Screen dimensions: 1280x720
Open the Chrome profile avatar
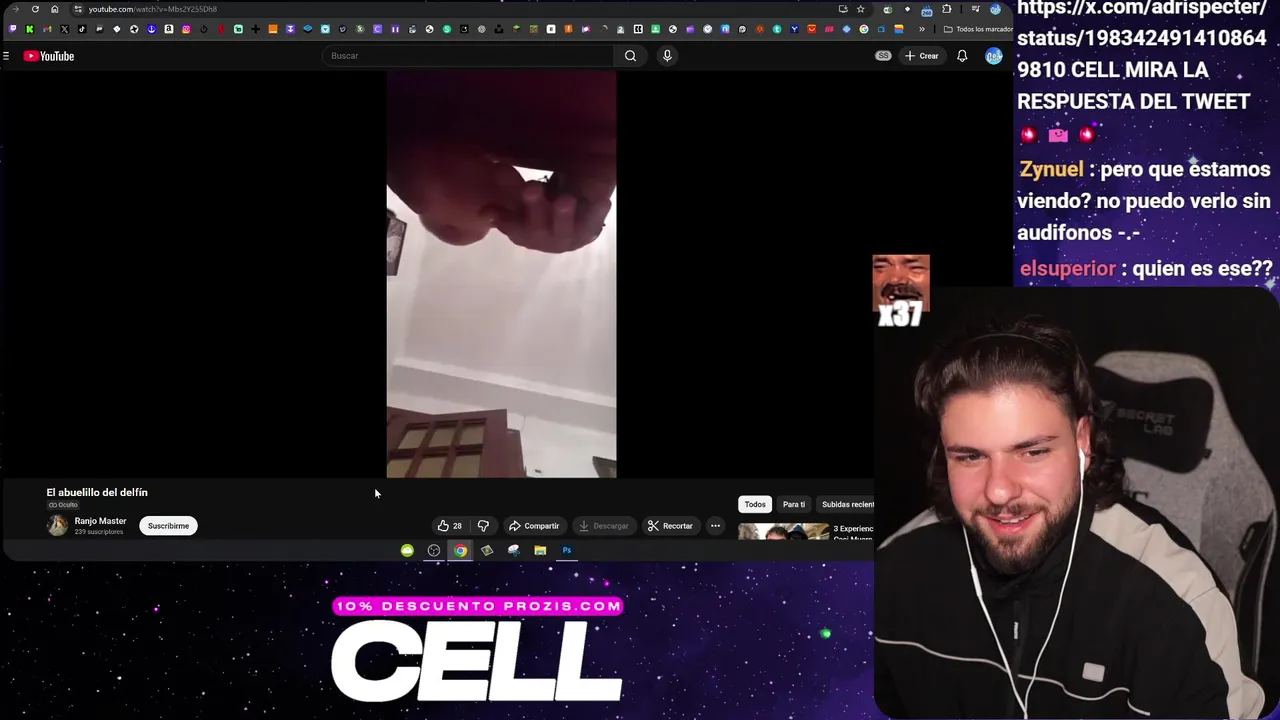995,9
